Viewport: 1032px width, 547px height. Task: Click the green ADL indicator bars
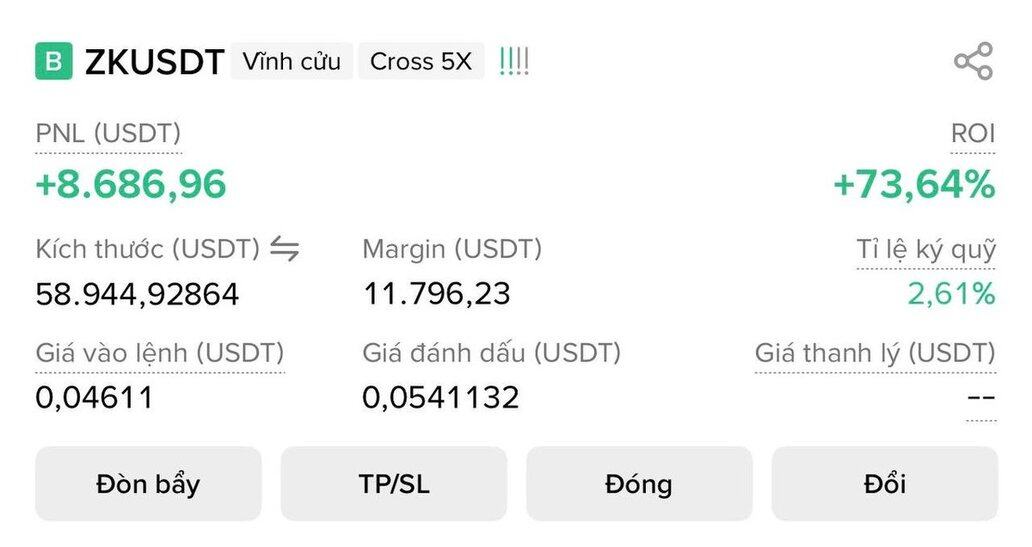514,62
